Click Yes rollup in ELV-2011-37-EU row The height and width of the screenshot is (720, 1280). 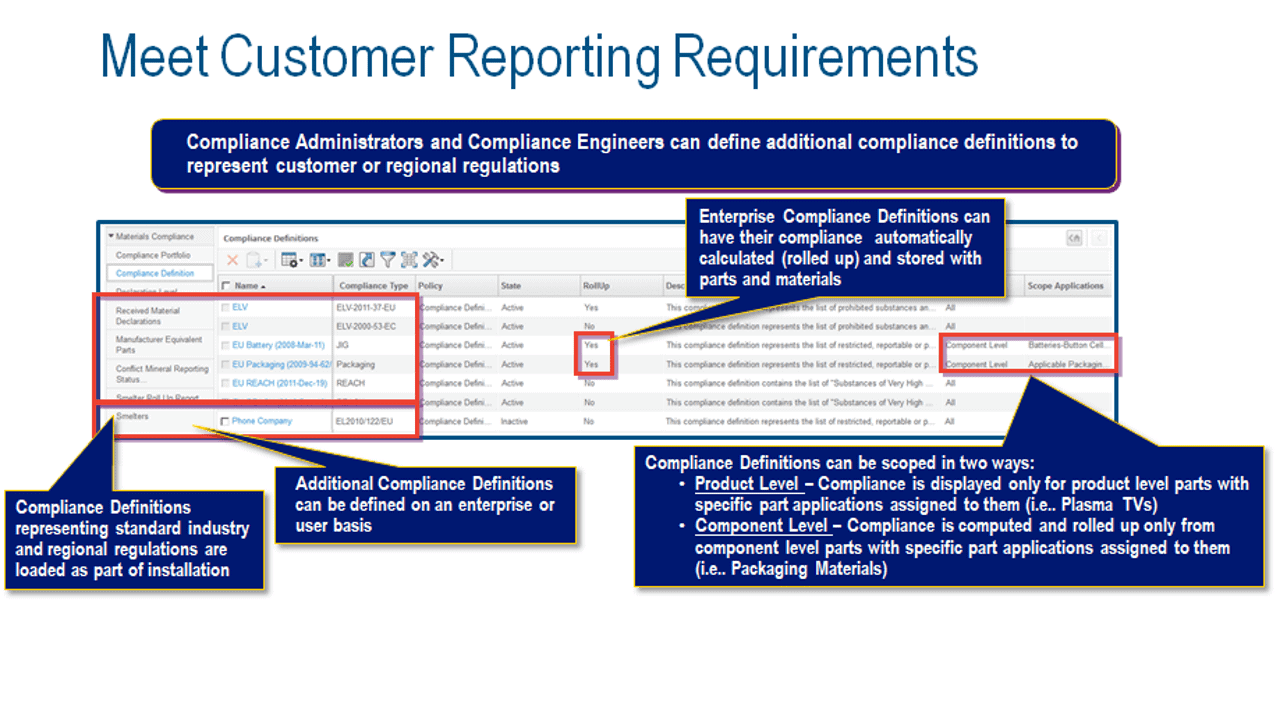[591, 308]
